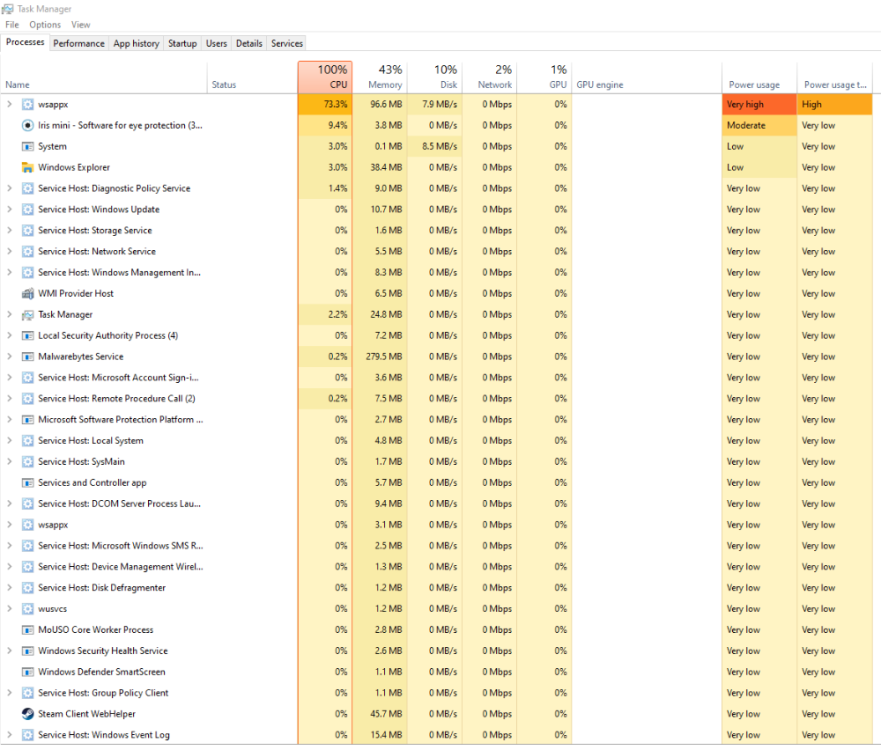Switch to the Details tab
Screen dimensions: 881x750
coord(249,43)
